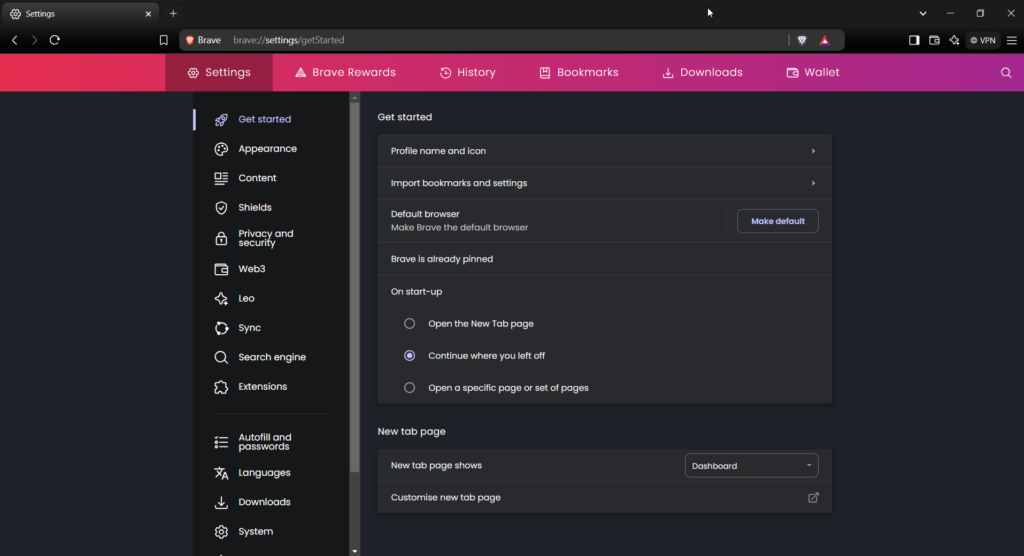Image resolution: width=1024 pixels, height=556 pixels.
Task: Switch to the Bookmarks tab
Action: tap(579, 73)
